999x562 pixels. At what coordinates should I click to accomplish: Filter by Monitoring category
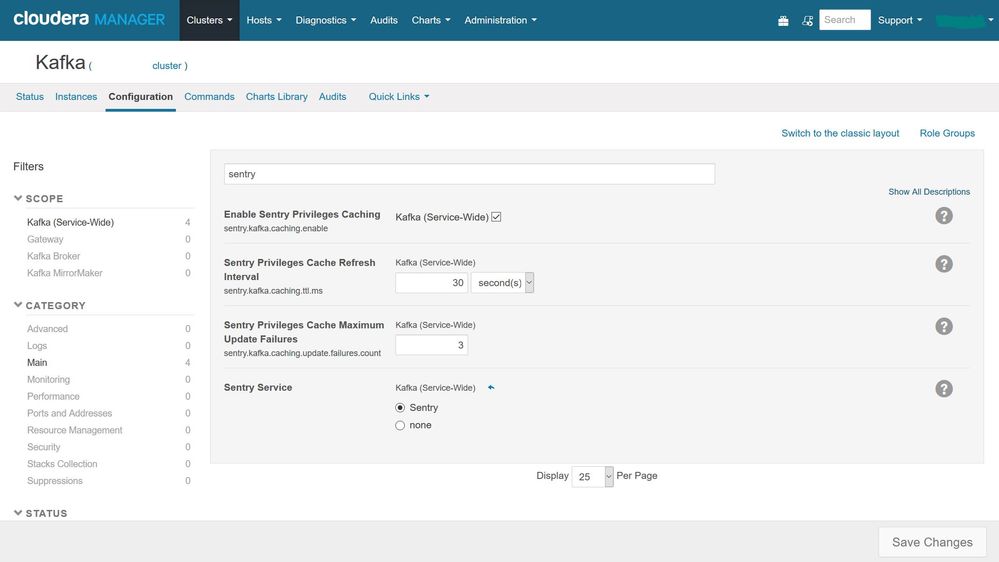tap(48, 380)
